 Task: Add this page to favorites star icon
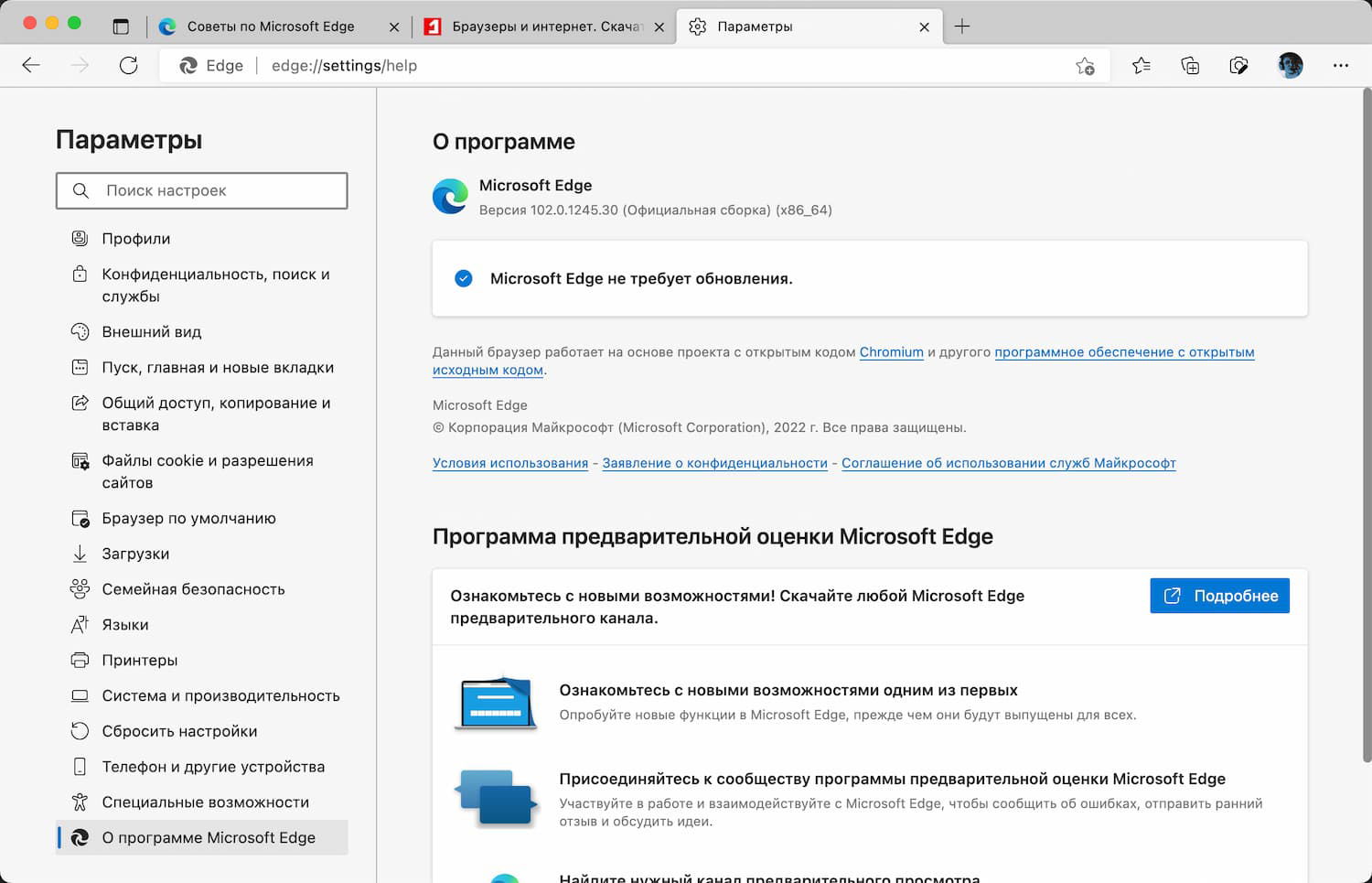coord(1085,66)
